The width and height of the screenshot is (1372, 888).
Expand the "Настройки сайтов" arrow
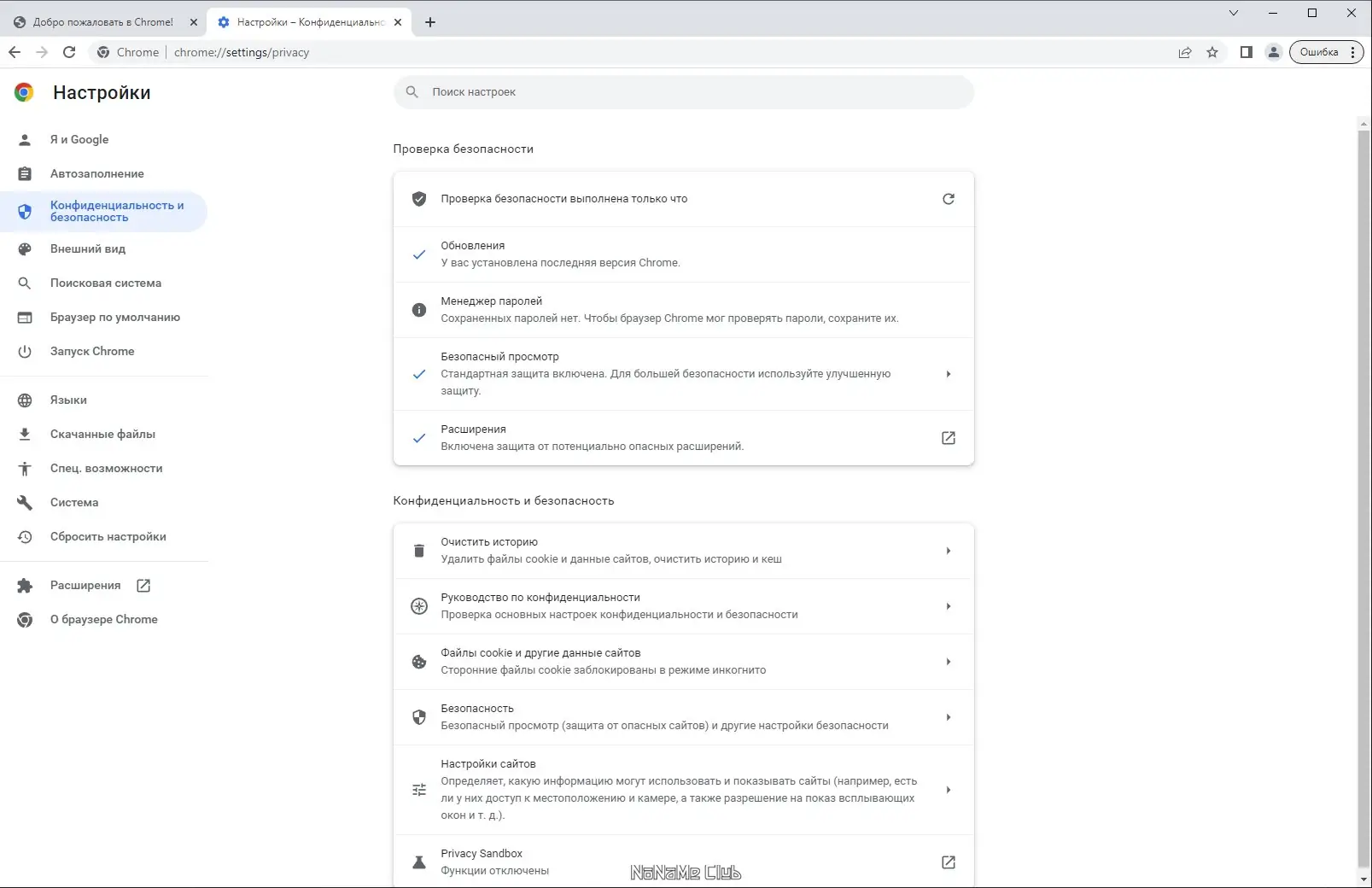(x=949, y=790)
